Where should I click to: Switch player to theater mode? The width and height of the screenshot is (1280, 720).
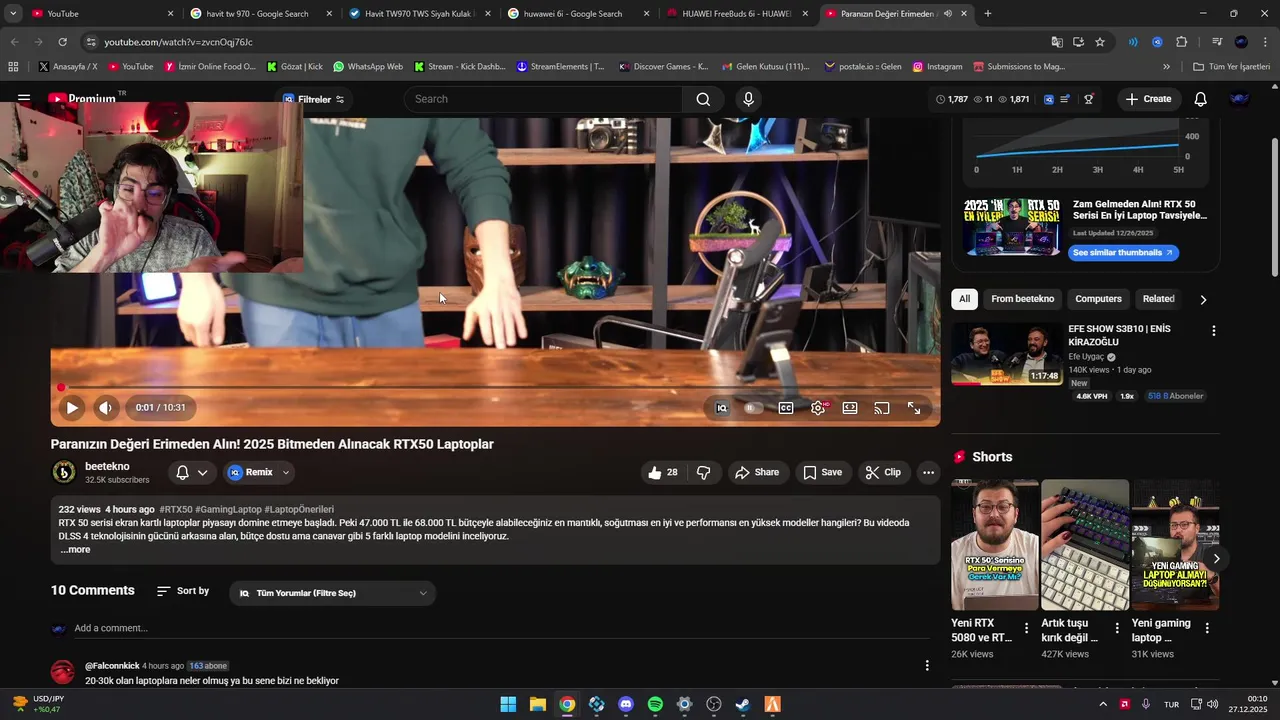(x=850, y=408)
